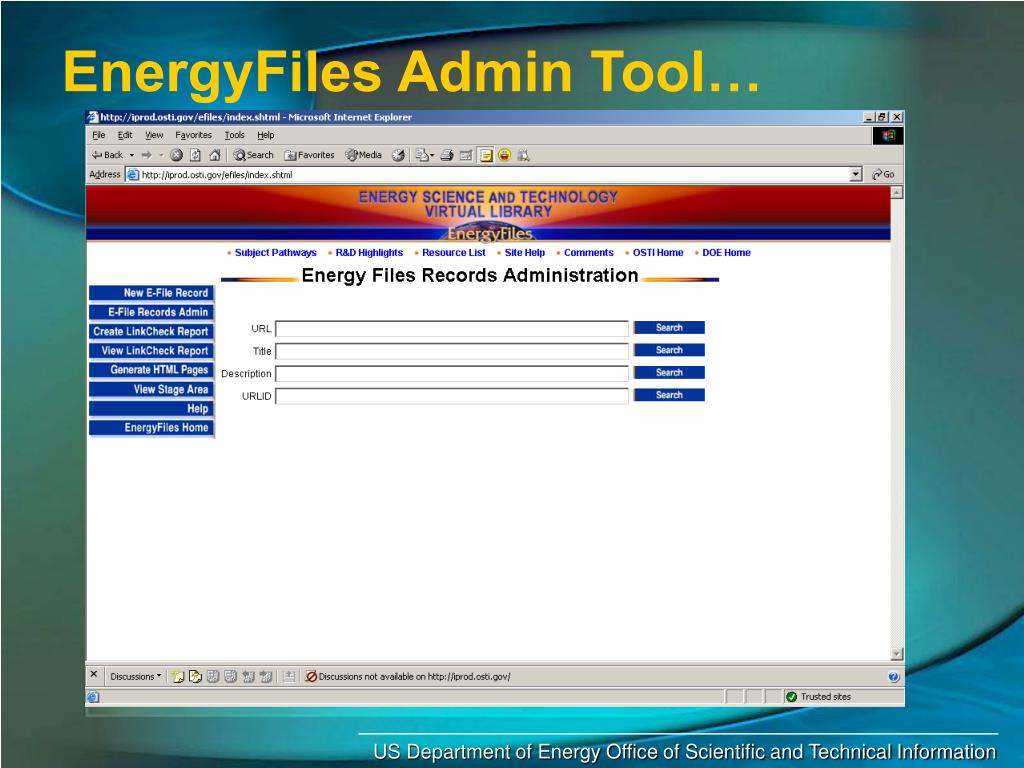Click View LinkCheck Report button
The width and height of the screenshot is (1024, 768).
[152, 351]
